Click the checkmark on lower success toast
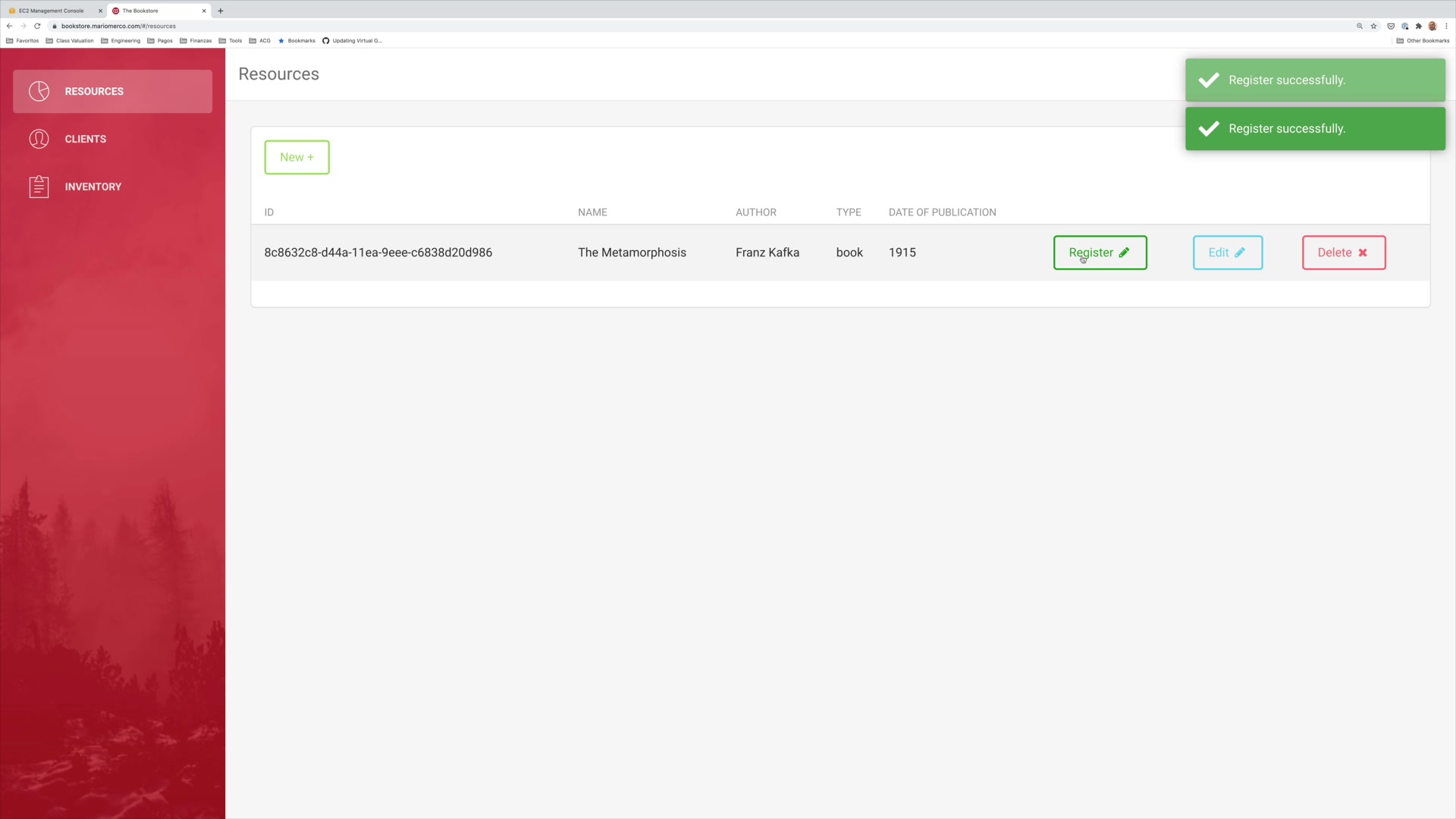 click(1209, 129)
